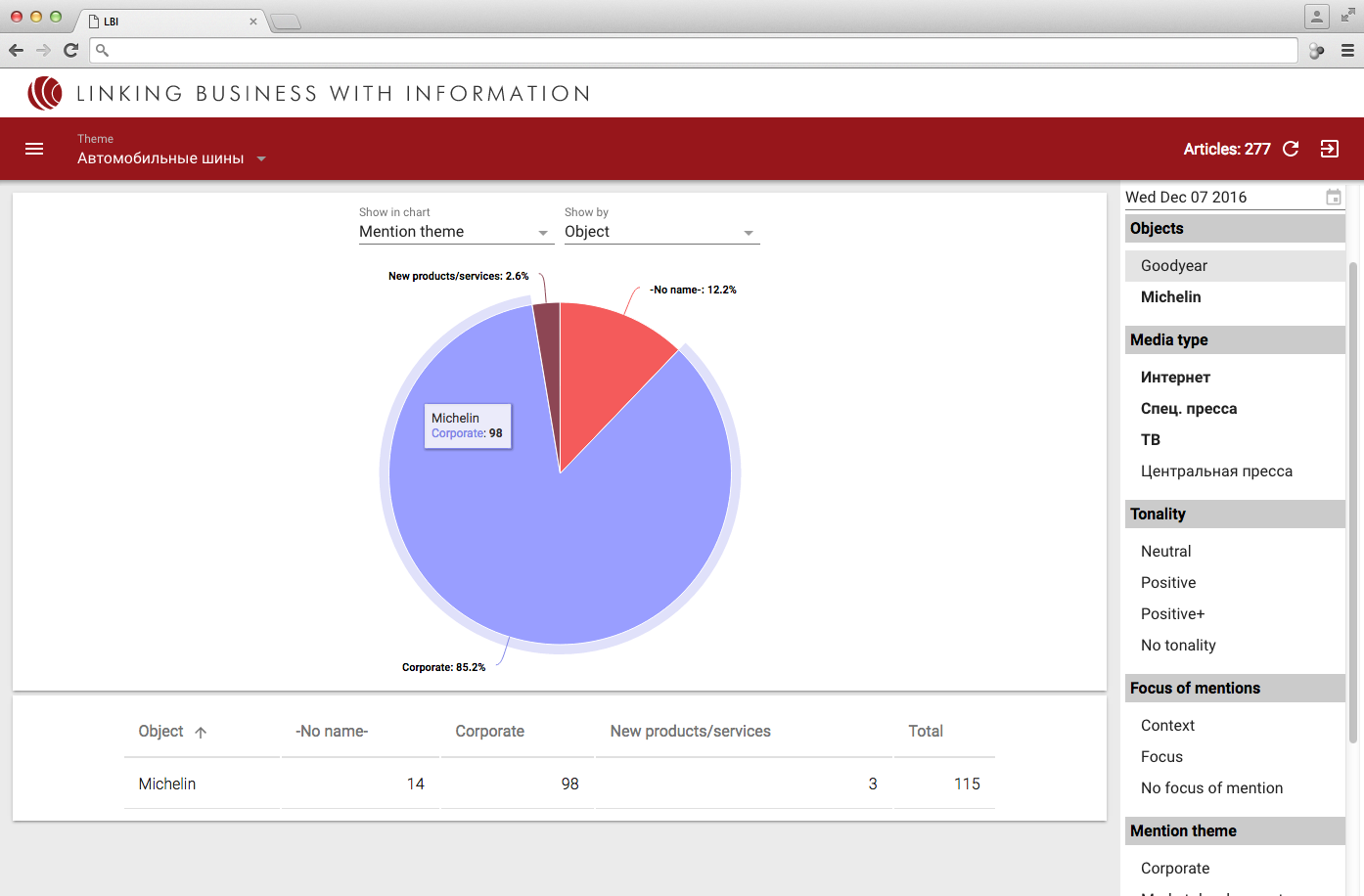This screenshot has width=1364, height=896.
Task: Click the value 14 in table
Action: [416, 784]
